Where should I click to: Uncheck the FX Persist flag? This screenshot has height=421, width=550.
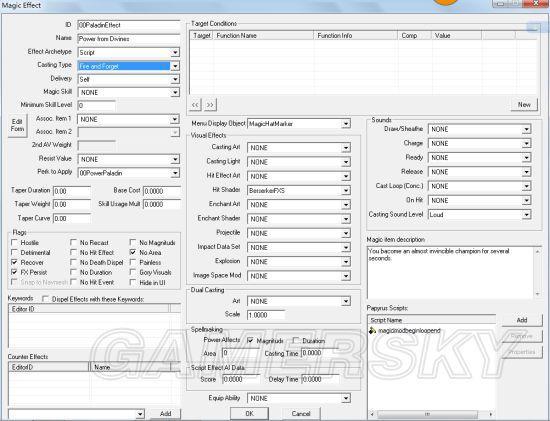click(14, 272)
